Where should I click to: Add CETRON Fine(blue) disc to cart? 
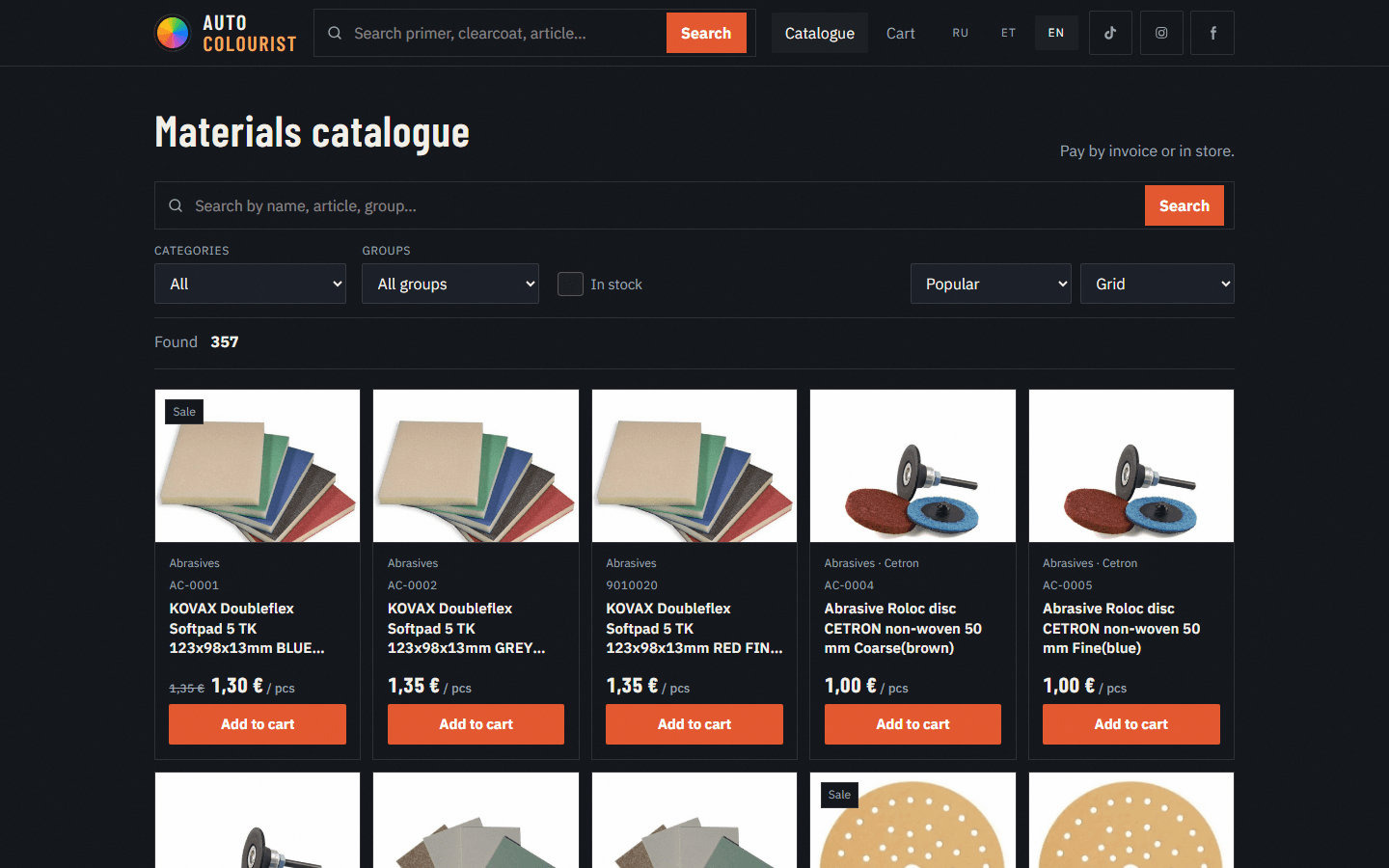point(1131,724)
